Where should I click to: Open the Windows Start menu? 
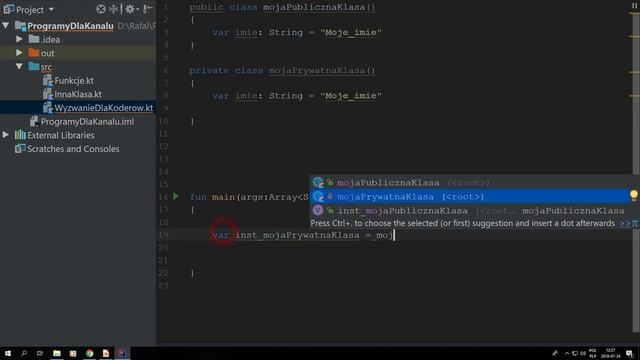click(8, 353)
